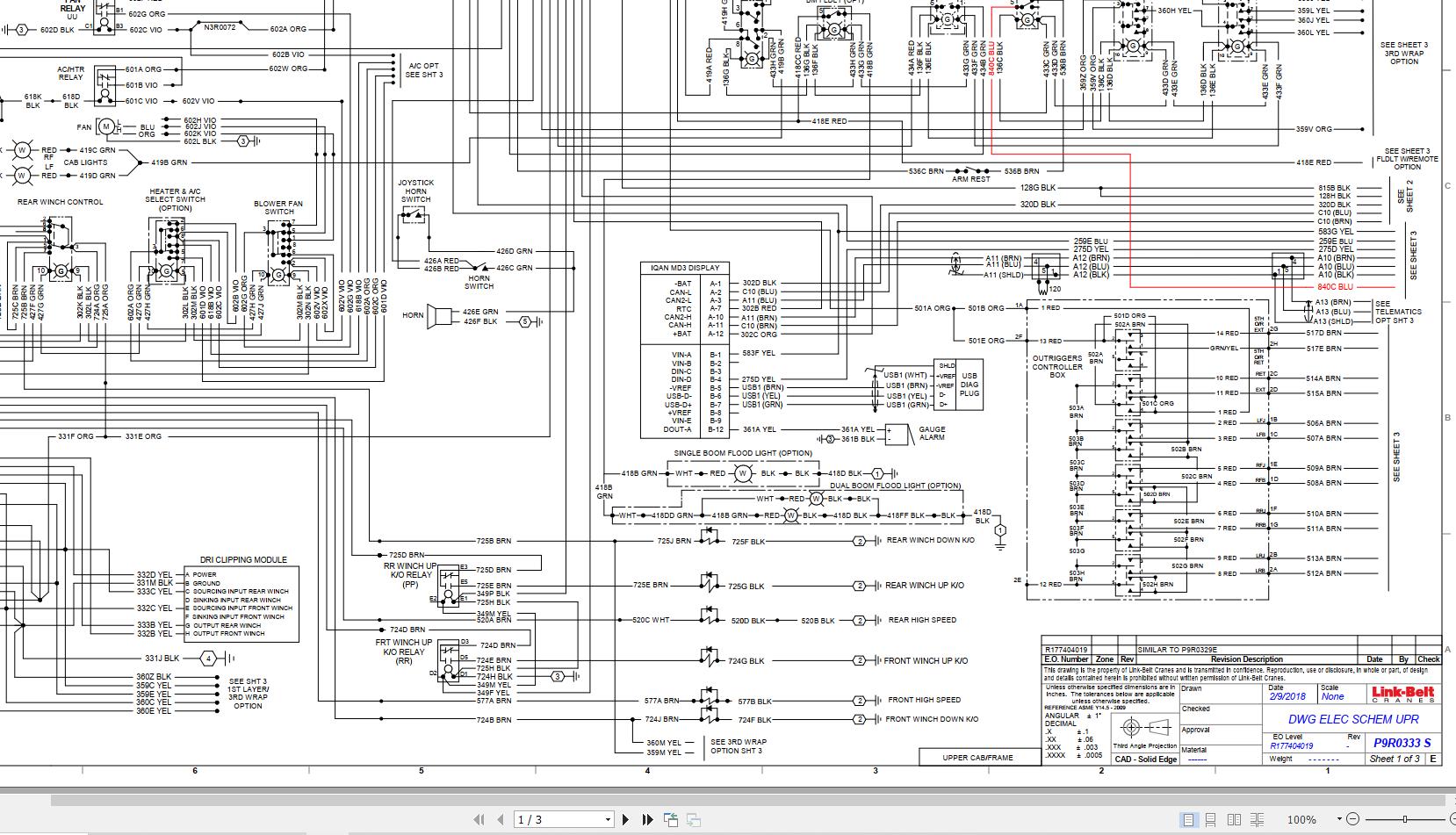Go to the first page
This screenshot has width=1456, height=835.
coord(479,819)
